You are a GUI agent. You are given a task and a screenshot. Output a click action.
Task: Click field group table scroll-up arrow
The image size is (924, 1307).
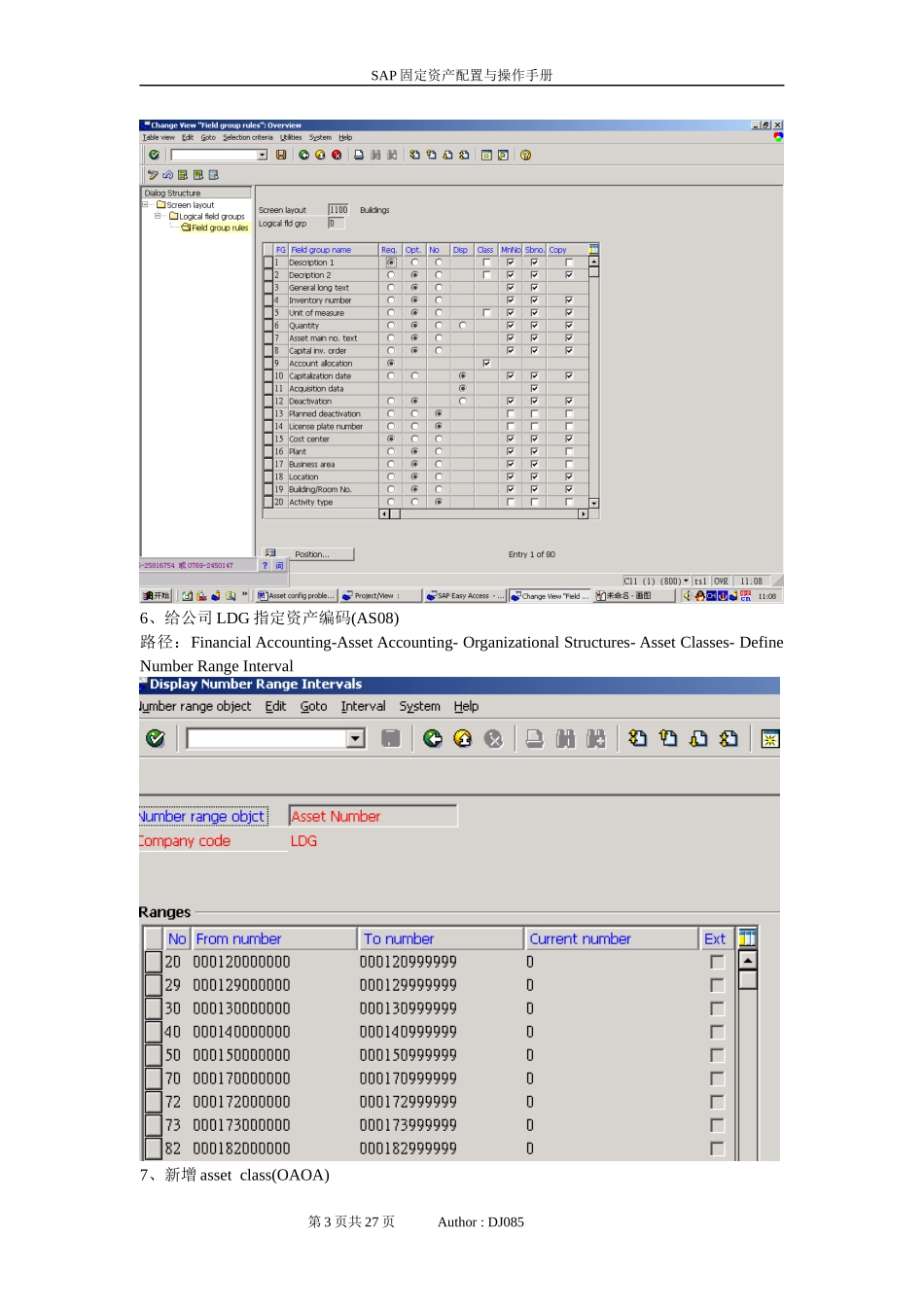[593, 262]
